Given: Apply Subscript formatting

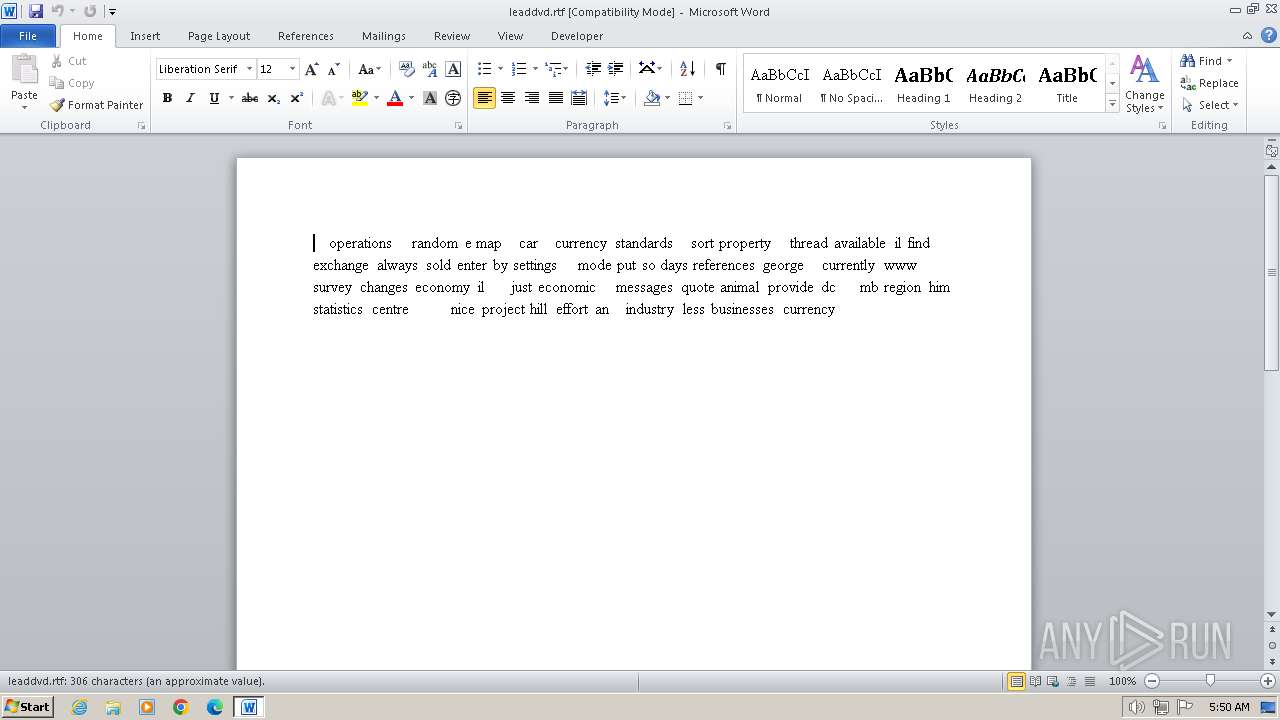Looking at the screenshot, I should (x=274, y=98).
